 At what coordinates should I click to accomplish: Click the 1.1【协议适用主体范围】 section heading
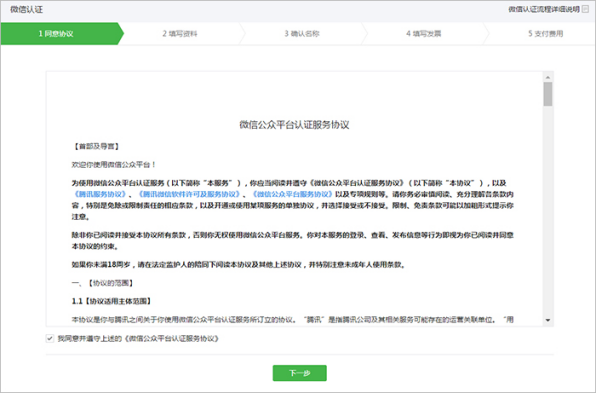coord(111,301)
